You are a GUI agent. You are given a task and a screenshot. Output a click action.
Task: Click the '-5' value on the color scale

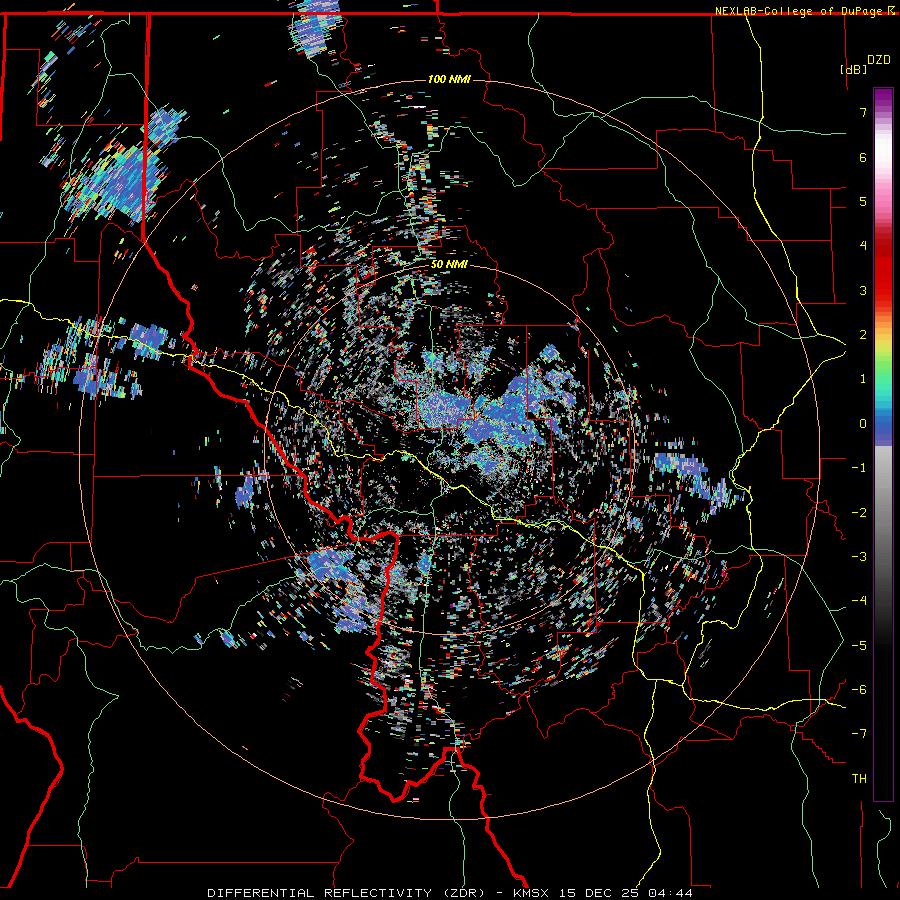pos(859,646)
